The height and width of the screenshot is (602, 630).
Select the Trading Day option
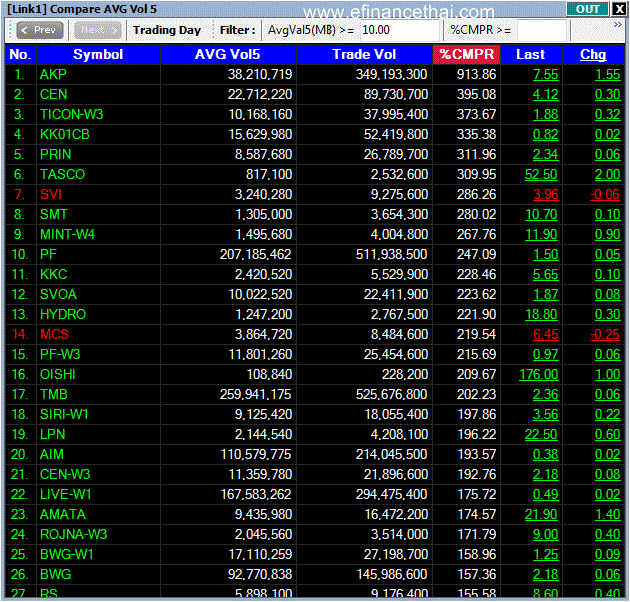click(167, 30)
